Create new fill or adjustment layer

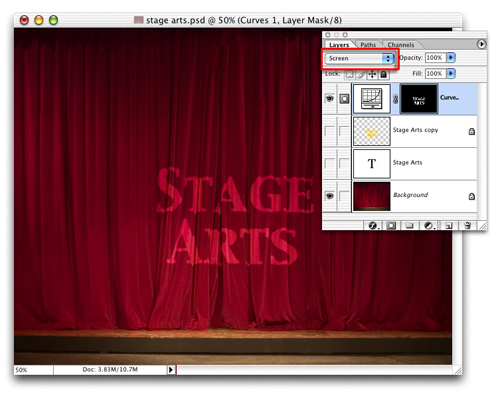[x=429, y=226]
